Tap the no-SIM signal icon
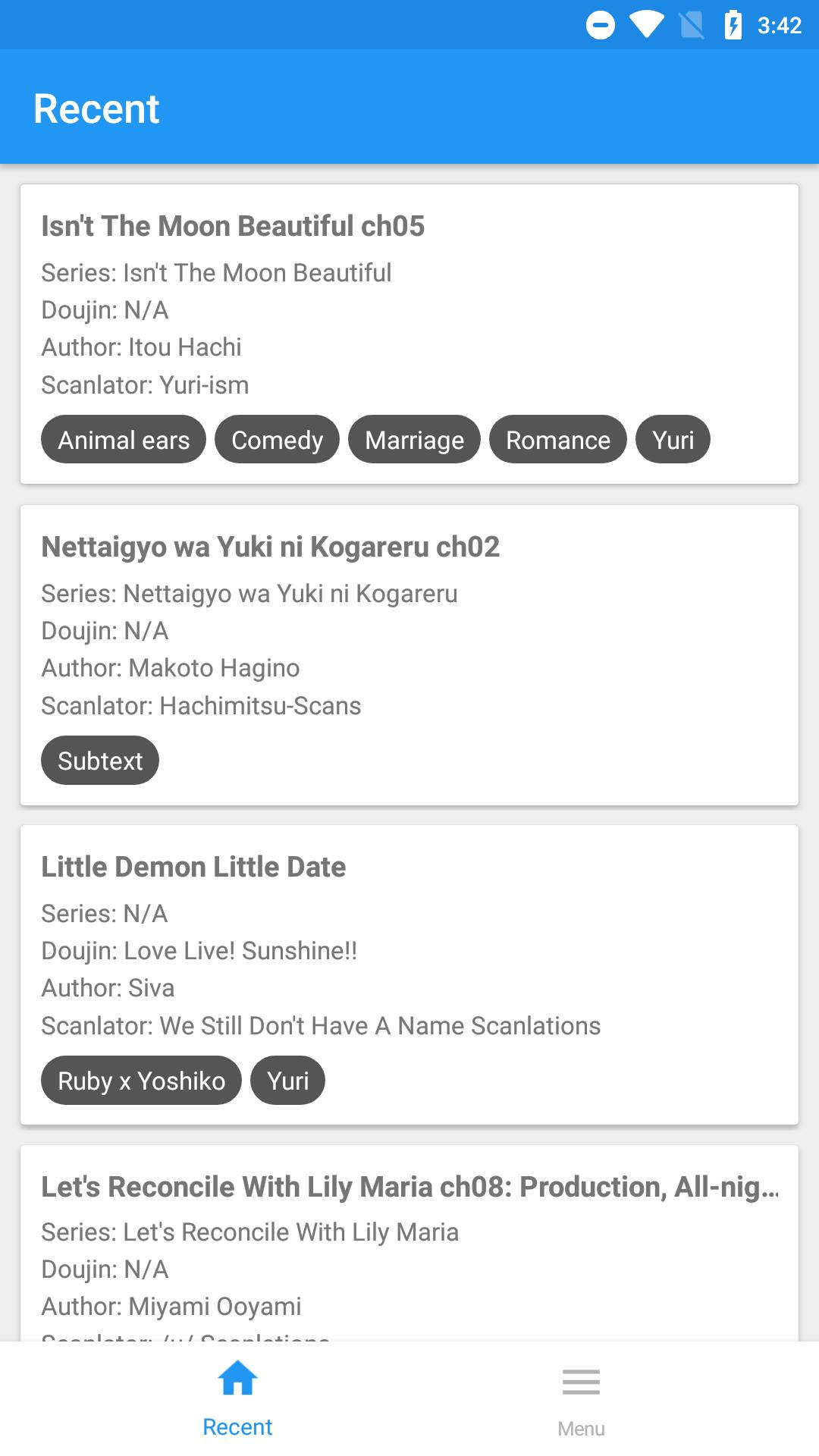Screen dimensions: 819x1456 click(x=692, y=25)
